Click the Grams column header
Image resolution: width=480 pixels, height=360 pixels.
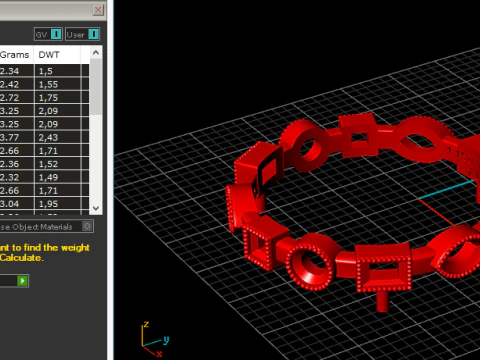click(x=17, y=55)
